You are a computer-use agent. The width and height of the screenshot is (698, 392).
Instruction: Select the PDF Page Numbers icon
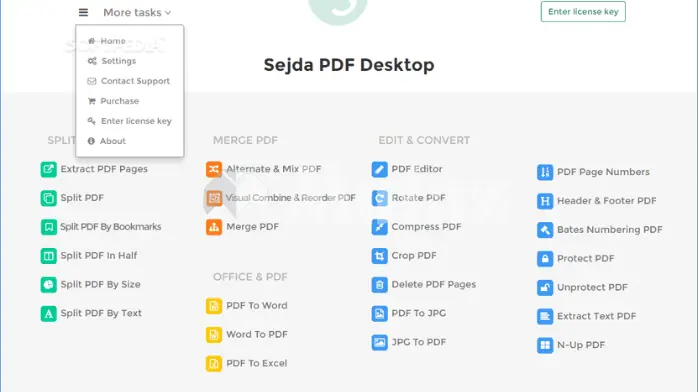(545, 172)
